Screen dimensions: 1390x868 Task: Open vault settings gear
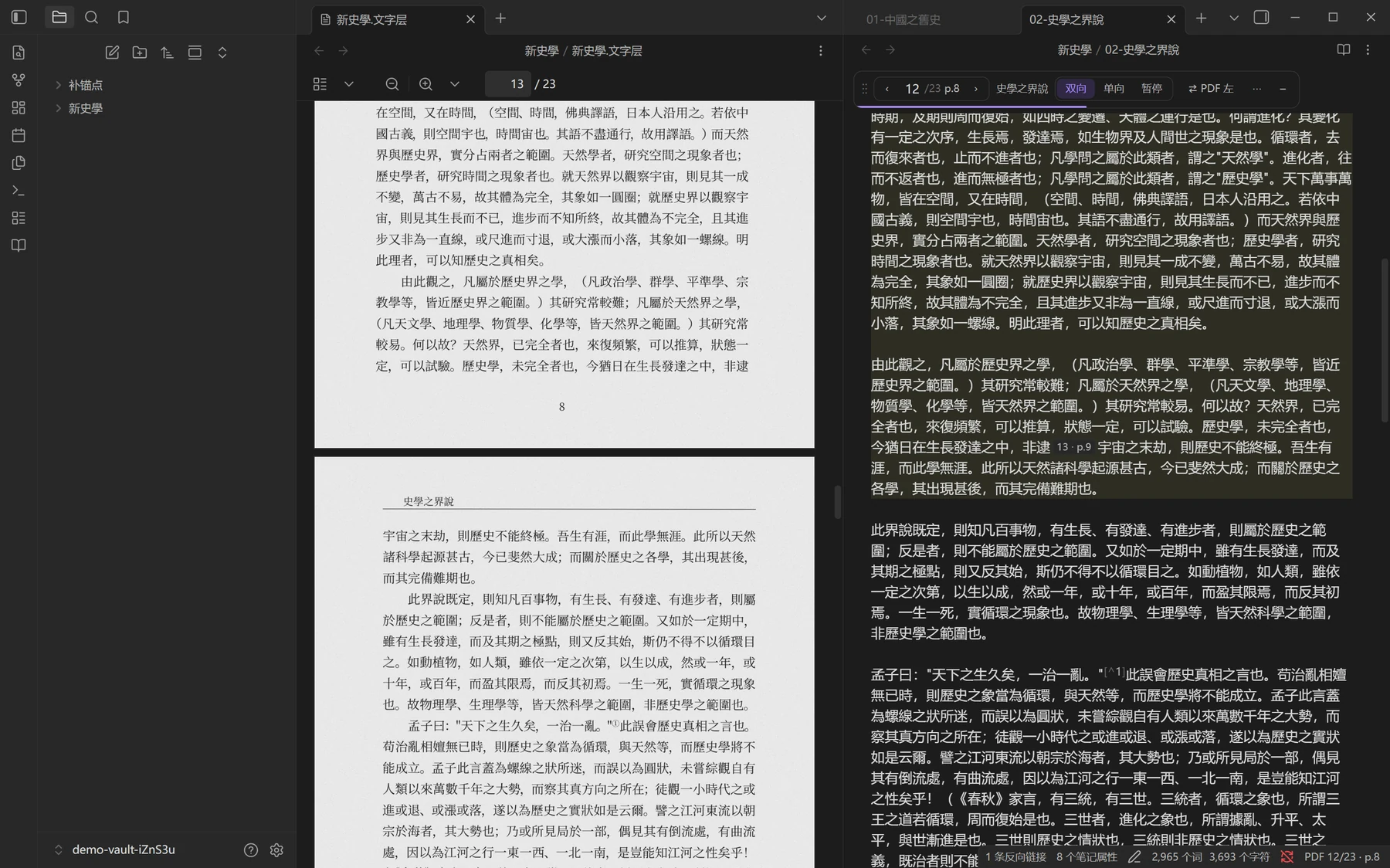[276, 849]
